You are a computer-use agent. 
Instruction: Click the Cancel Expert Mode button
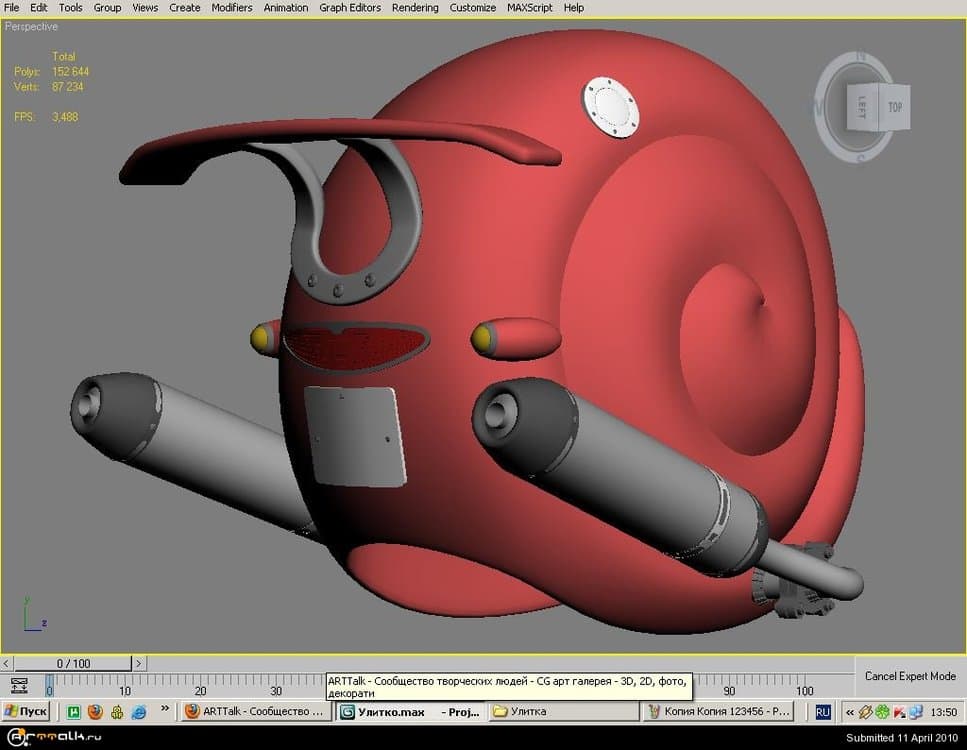pyautogui.click(x=910, y=676)
